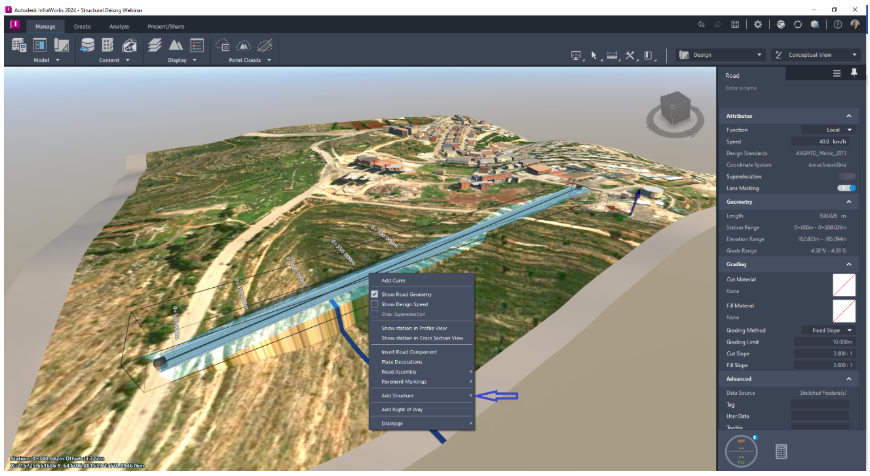This screenshot has width=870, height=476.
Task: Expand the Display group dropdown
Action: 195,60
